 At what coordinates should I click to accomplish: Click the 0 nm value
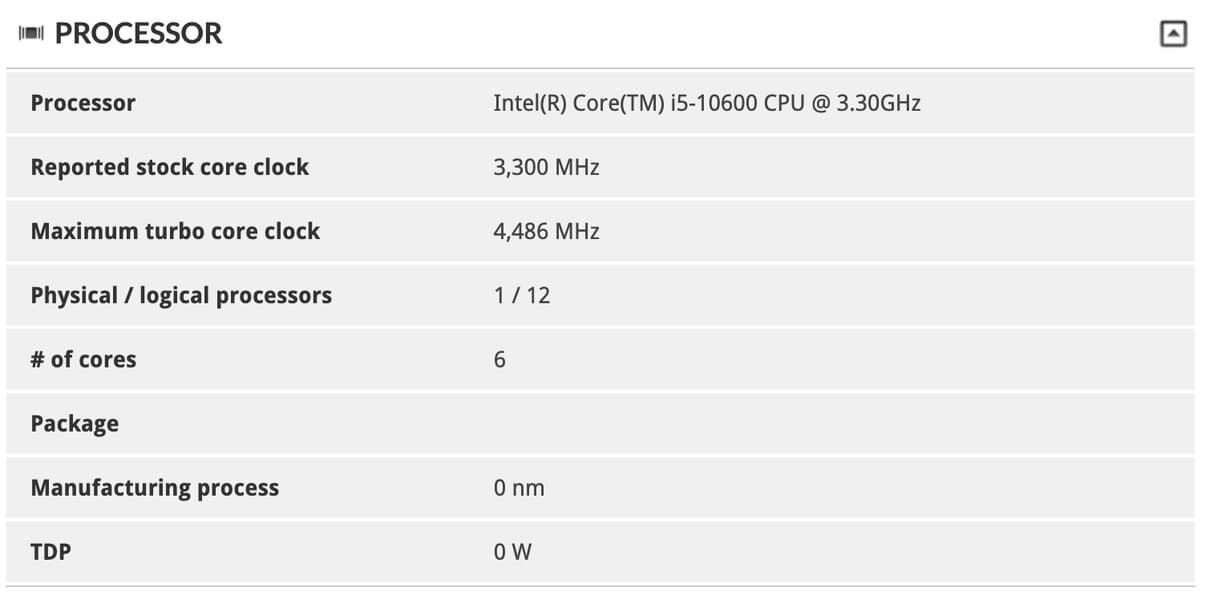point(518,488)
